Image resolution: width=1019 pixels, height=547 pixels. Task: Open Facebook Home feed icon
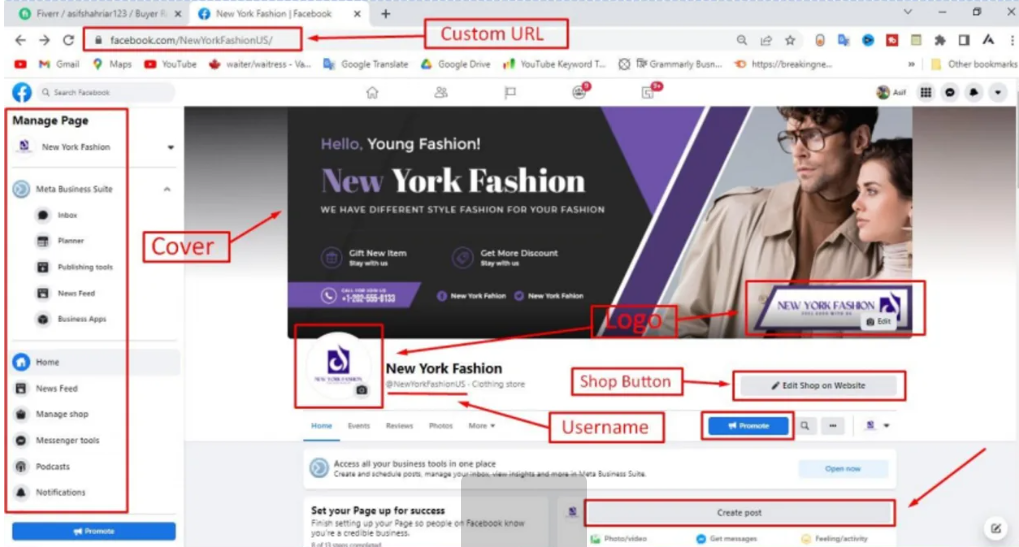click(x=372, y=93)
